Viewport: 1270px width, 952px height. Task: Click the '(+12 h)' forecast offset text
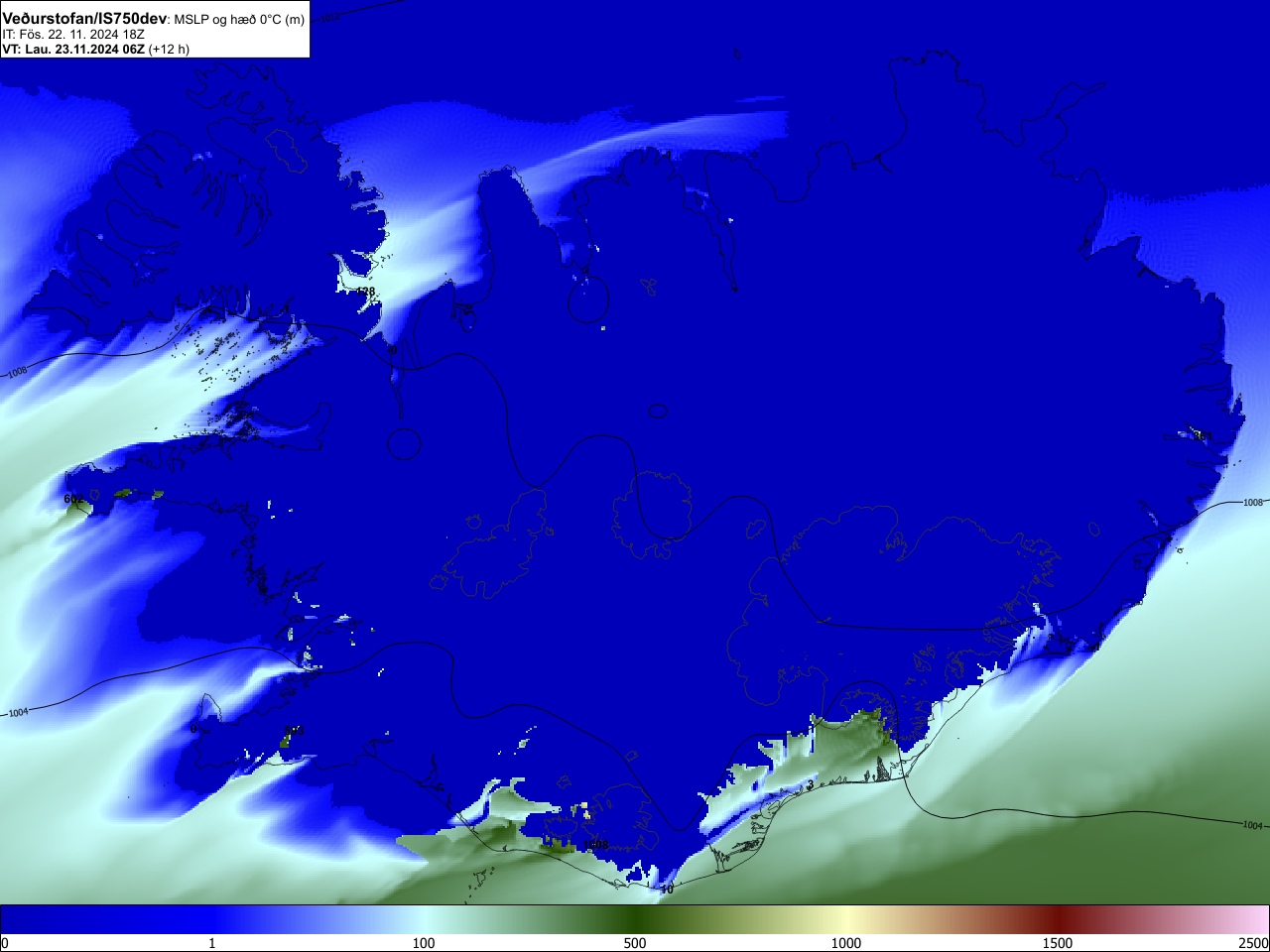169,49
